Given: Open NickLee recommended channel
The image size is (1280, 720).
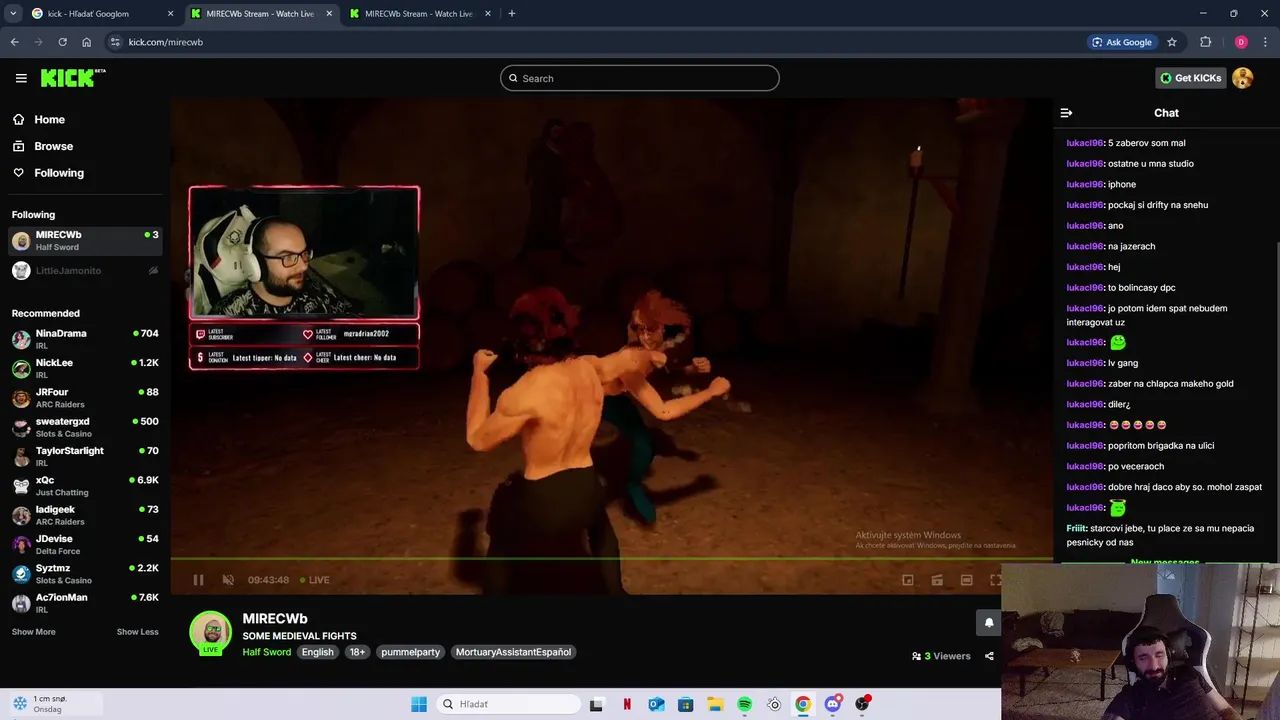Looking at the screenshot, I should pos(85,368).
